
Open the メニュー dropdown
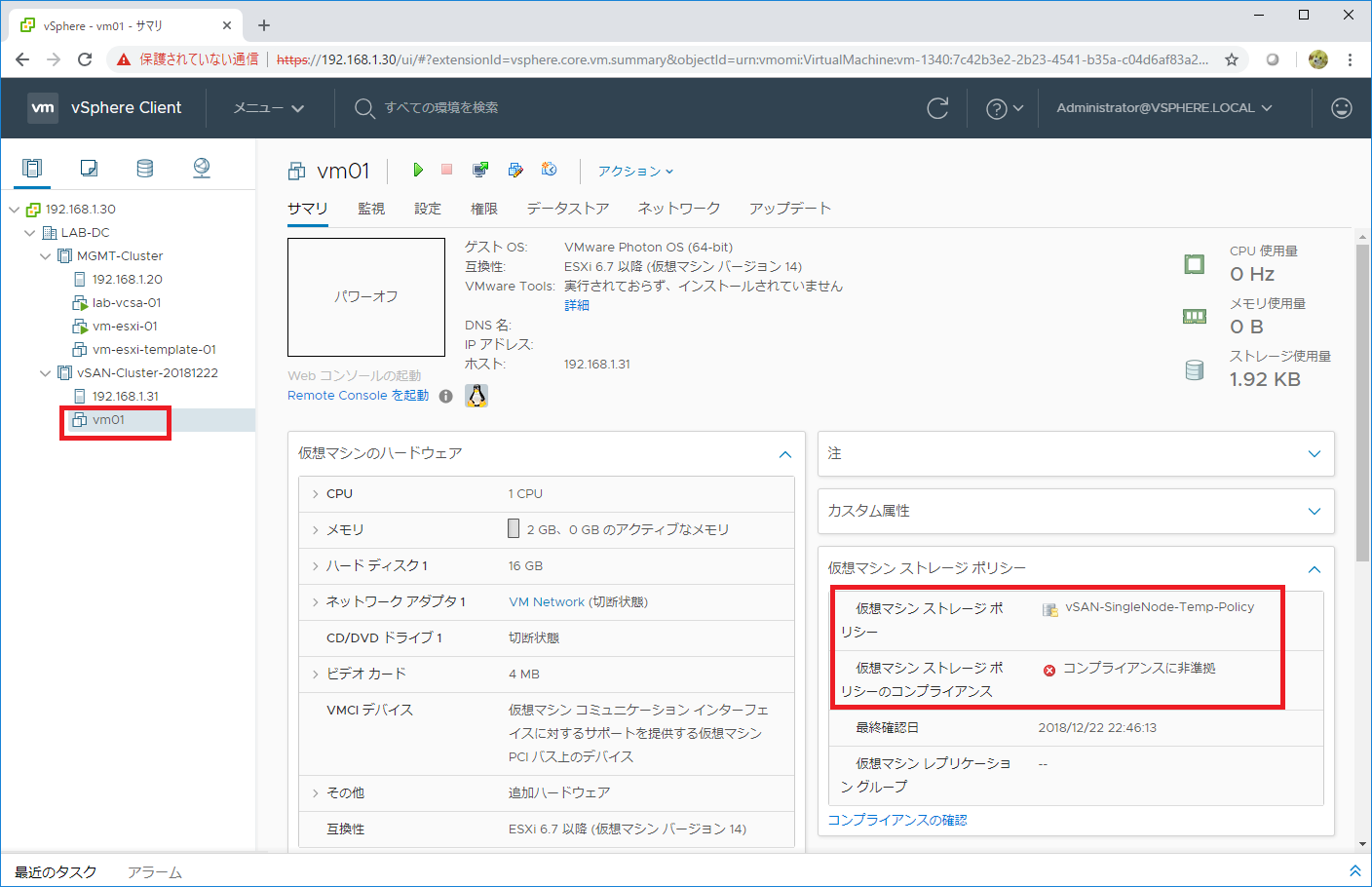(x=269, y=108)
